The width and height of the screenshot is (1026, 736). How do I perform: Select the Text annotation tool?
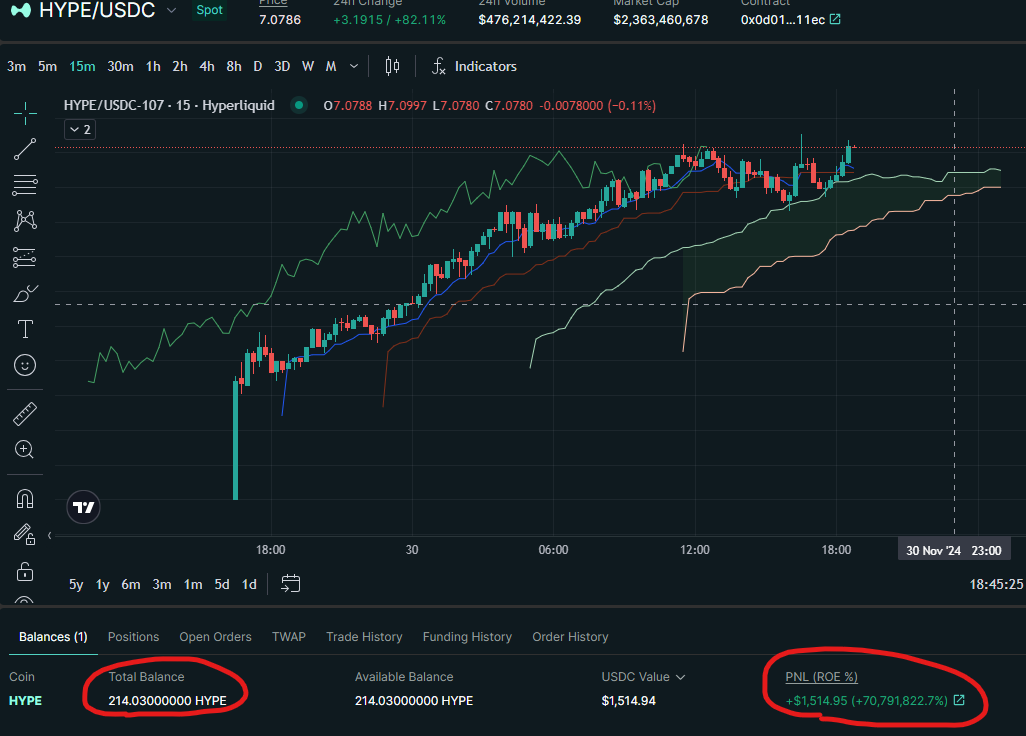25,329
